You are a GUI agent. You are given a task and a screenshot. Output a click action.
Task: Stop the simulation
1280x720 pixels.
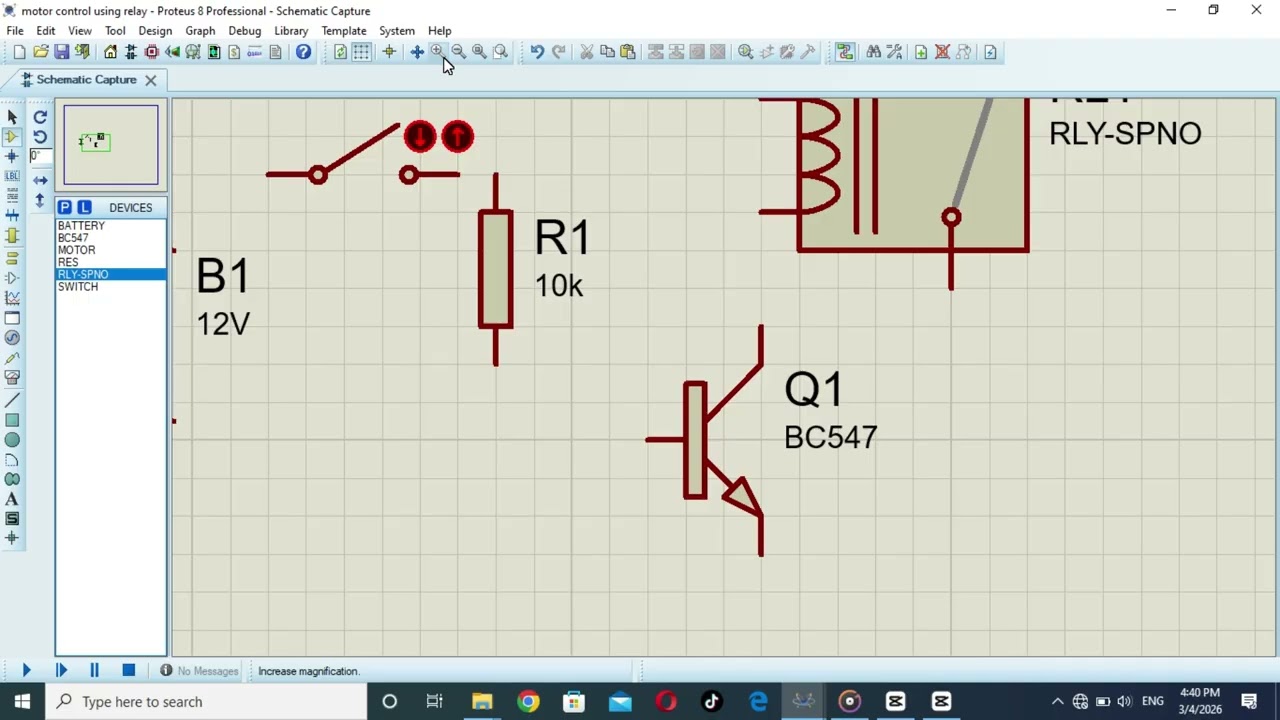(x=129, y=670)
